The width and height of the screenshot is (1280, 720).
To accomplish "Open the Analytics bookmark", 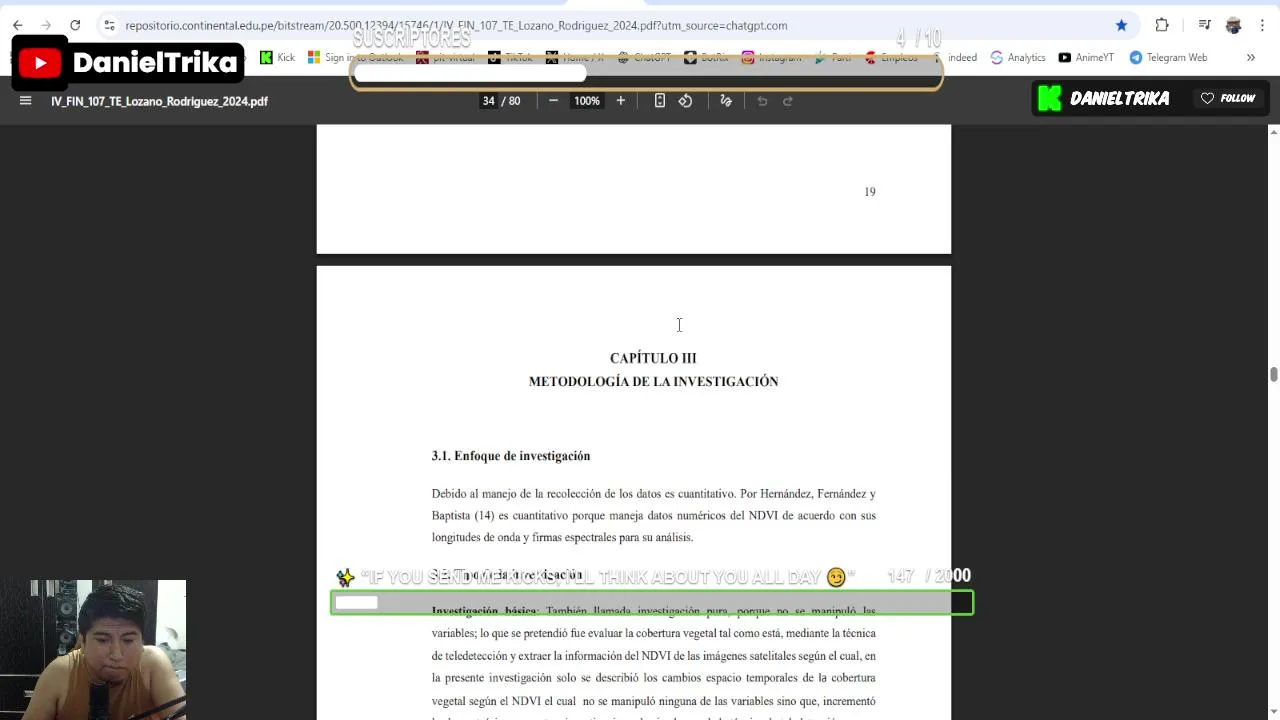I will pyautogui.click(x=1018, y=58).
